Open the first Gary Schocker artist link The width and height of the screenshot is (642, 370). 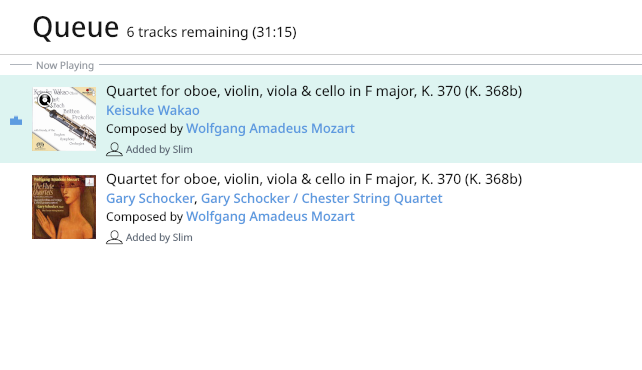pos(150,198)
